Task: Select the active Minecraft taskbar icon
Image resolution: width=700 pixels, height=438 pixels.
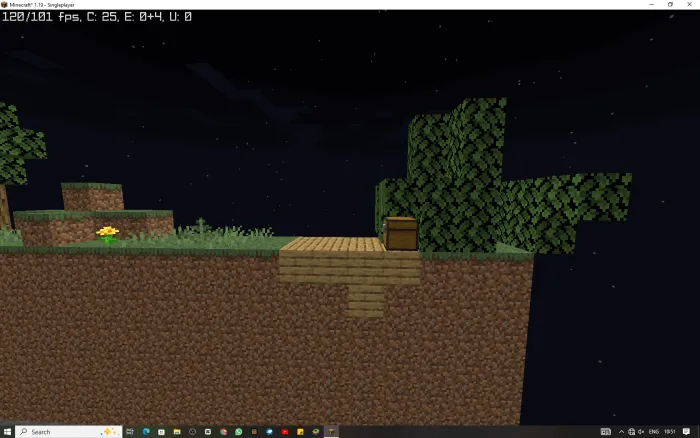Action: coord(331,432)
